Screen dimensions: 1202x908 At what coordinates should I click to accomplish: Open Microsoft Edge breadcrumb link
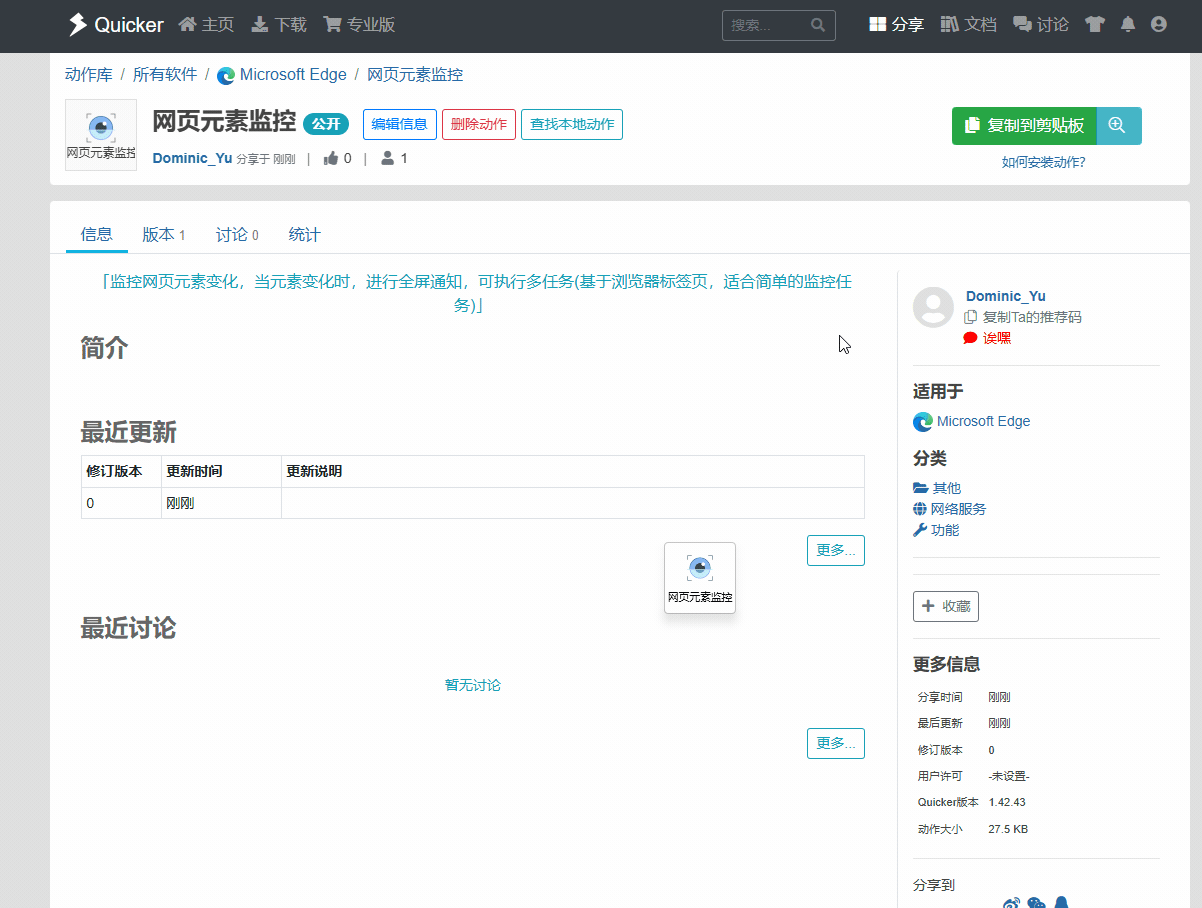(x=282, y=75)
